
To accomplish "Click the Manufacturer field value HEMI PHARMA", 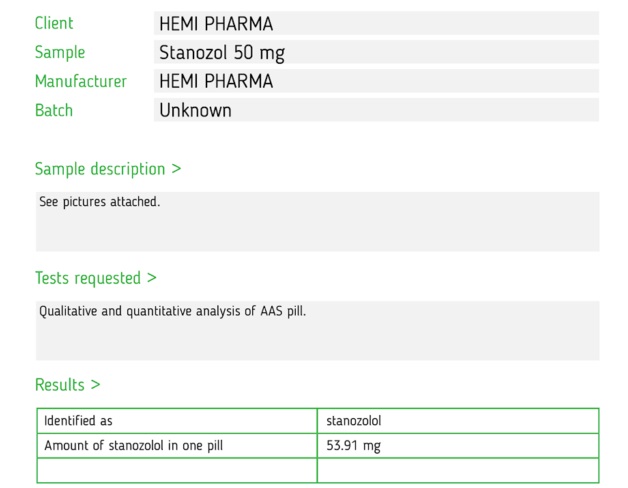I will pos(376,81).
